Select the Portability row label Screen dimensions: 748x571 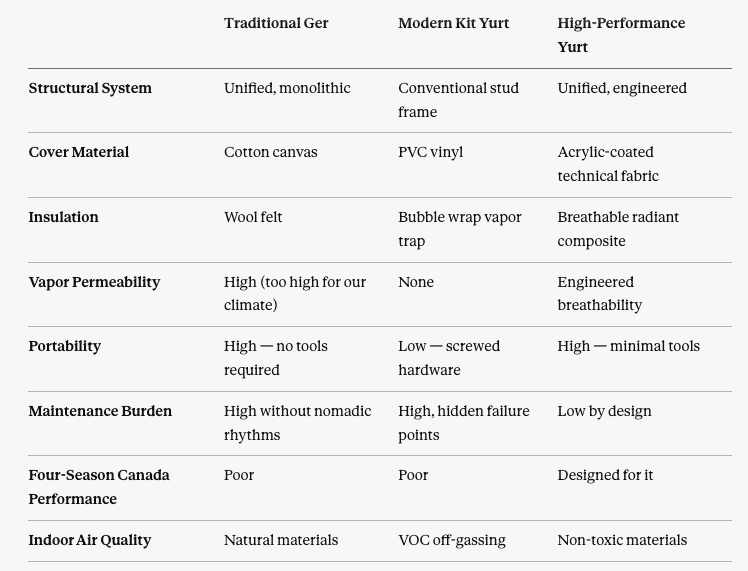(x=65, y=346)
